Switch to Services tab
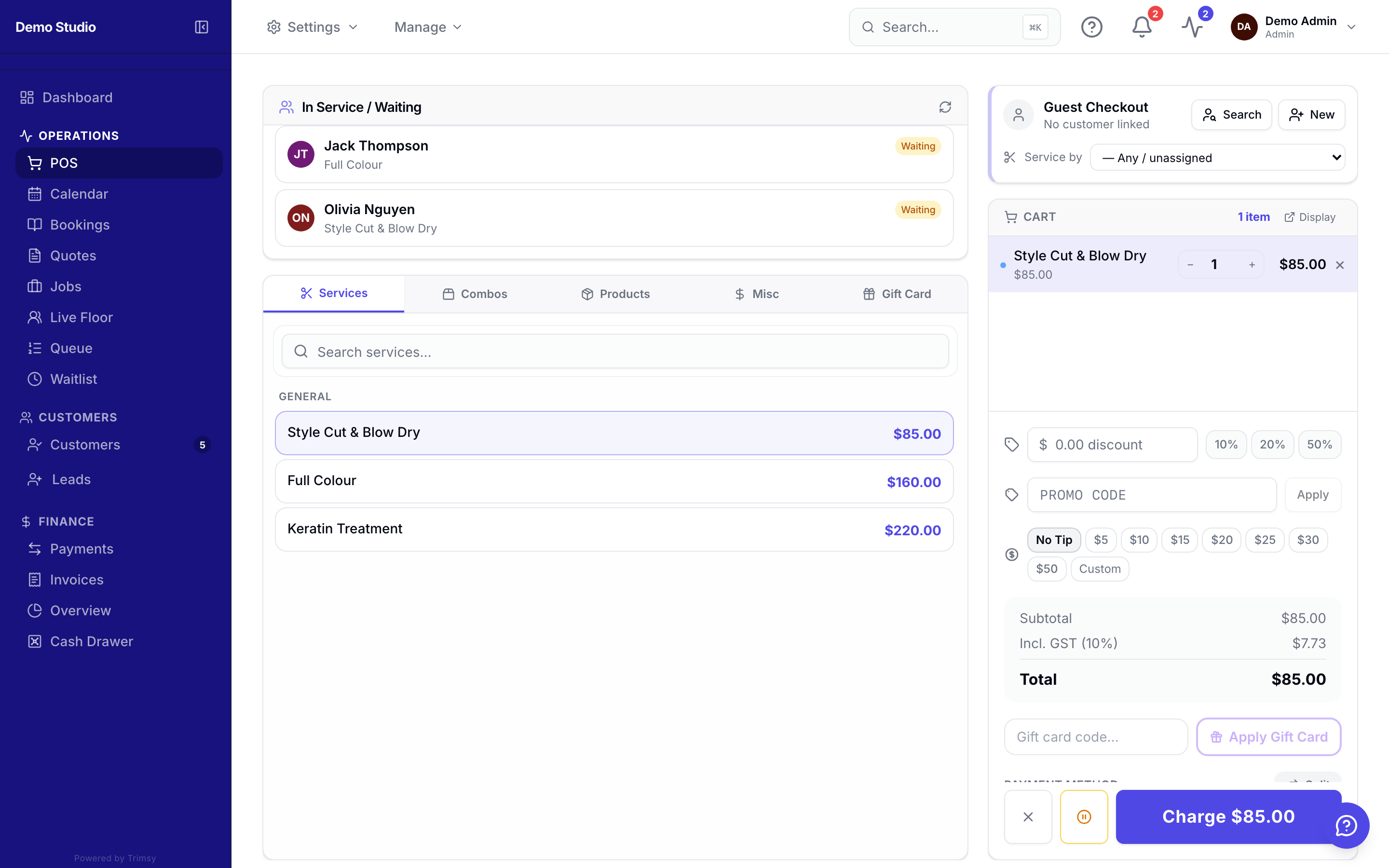The width and height of the screenshot is (1389, 868). click(x=333, y=293)
